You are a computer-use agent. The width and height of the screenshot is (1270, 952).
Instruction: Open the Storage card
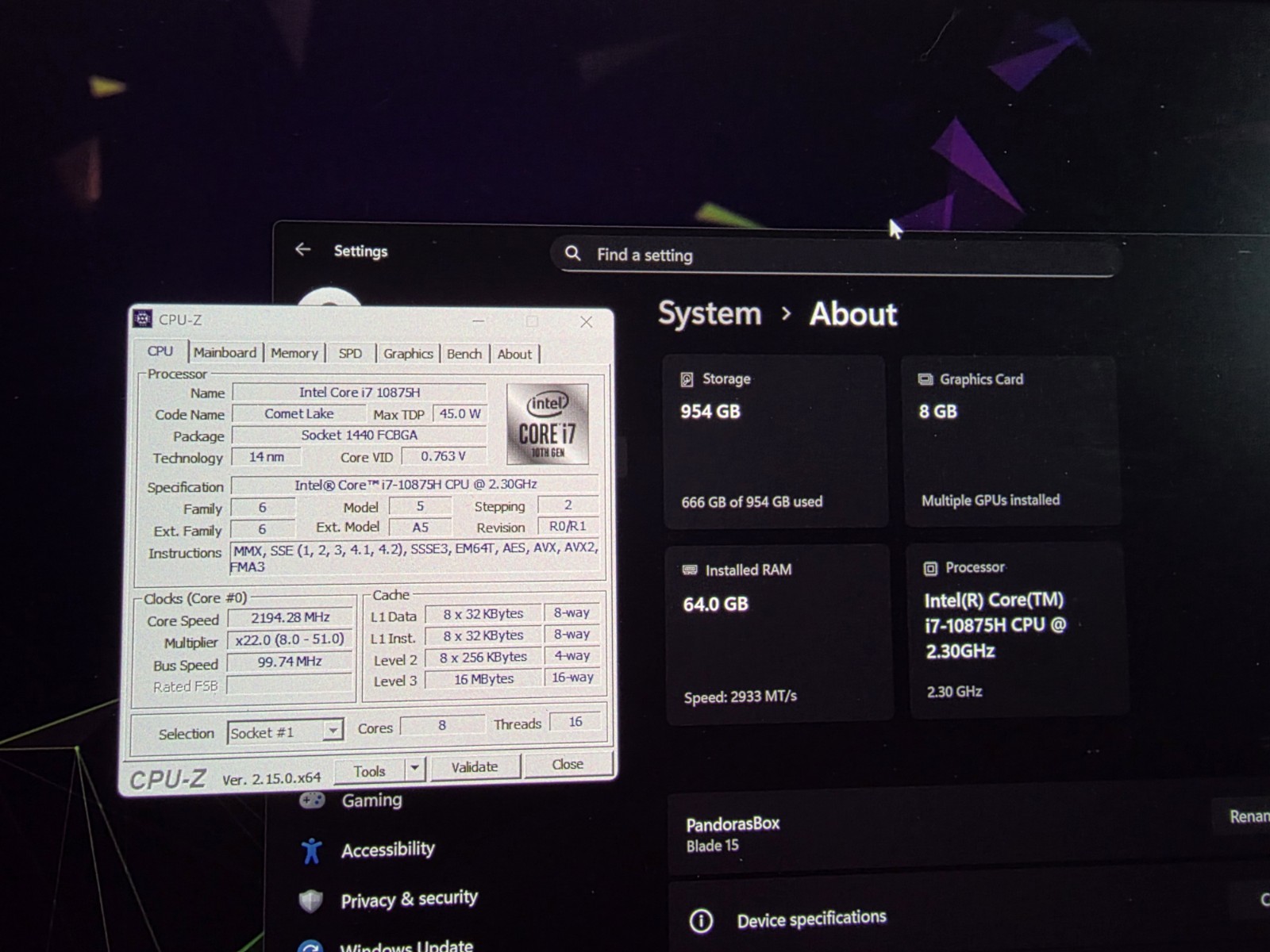[x=775, y=441]
